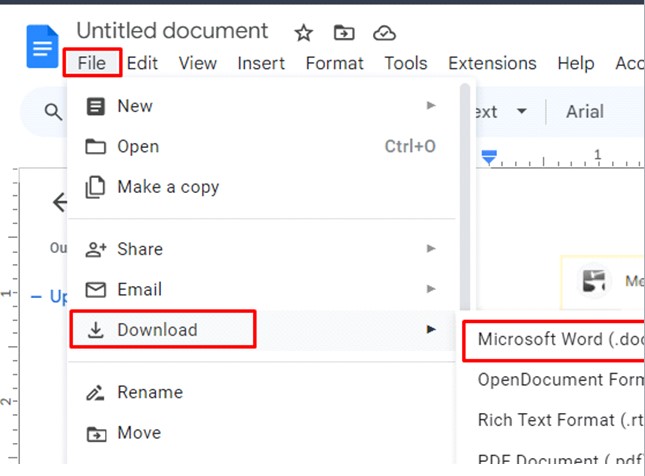Screen dimensions: 645x476
Task: Click the blue indent marker on ruler
Action: (489, 157)
